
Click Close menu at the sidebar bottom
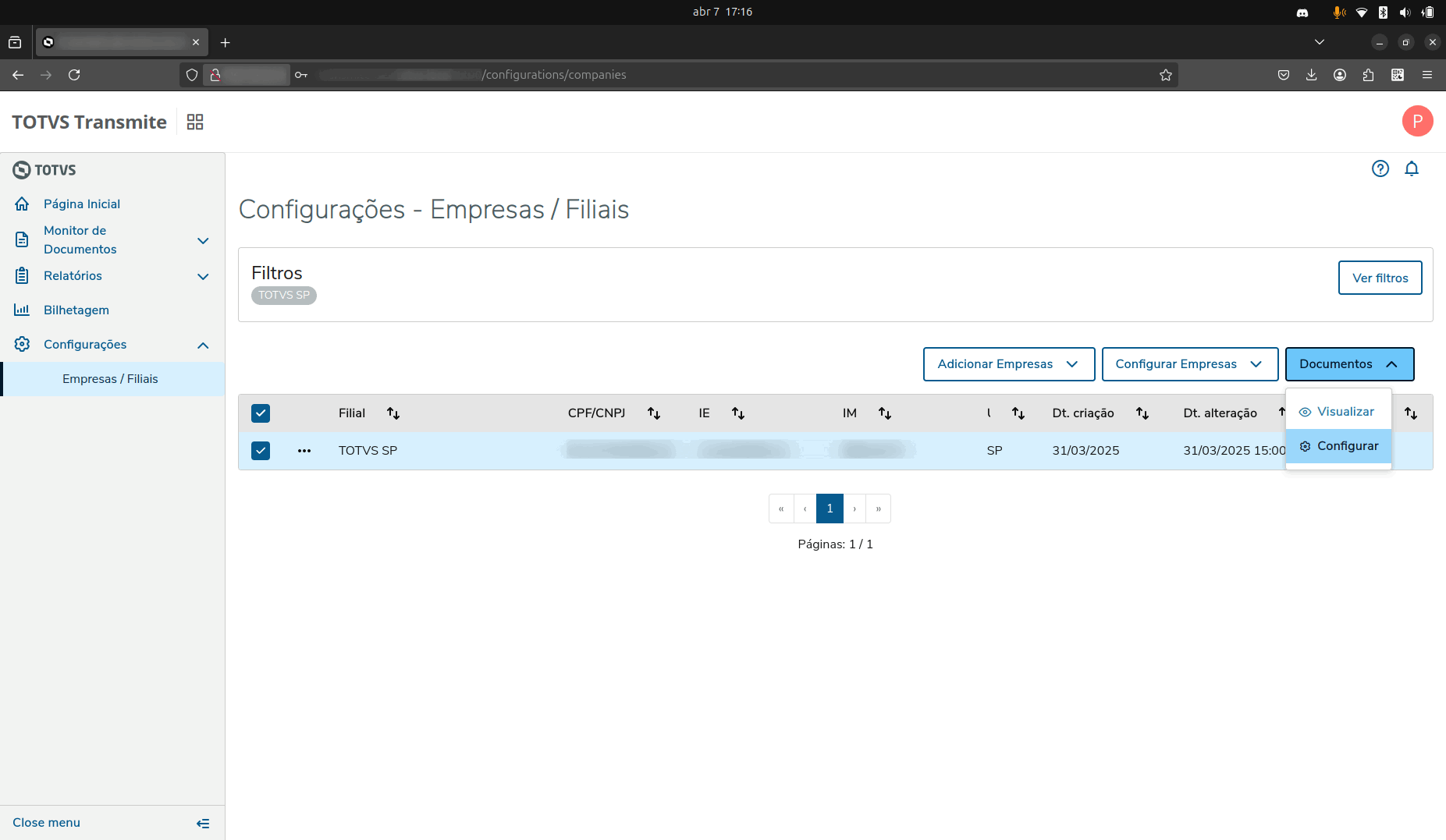[46, 823]
